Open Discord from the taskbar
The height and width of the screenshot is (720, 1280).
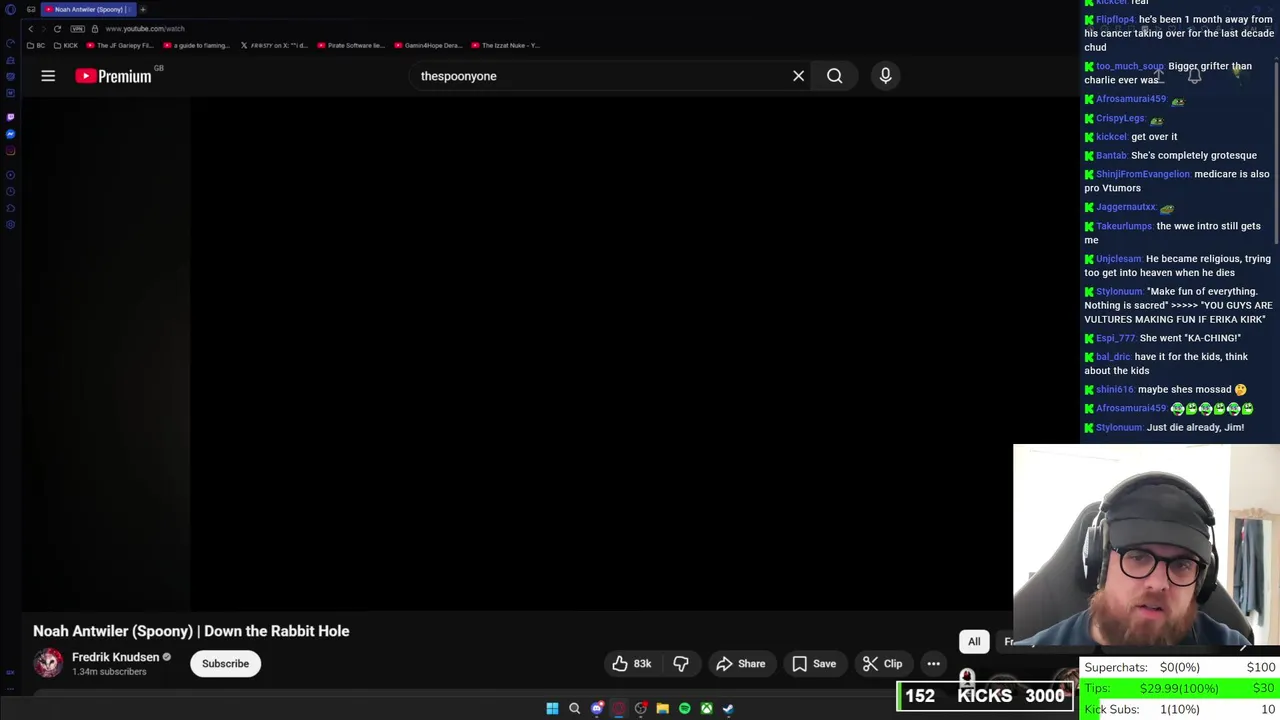pyautogui.click(x=597, y=709)
